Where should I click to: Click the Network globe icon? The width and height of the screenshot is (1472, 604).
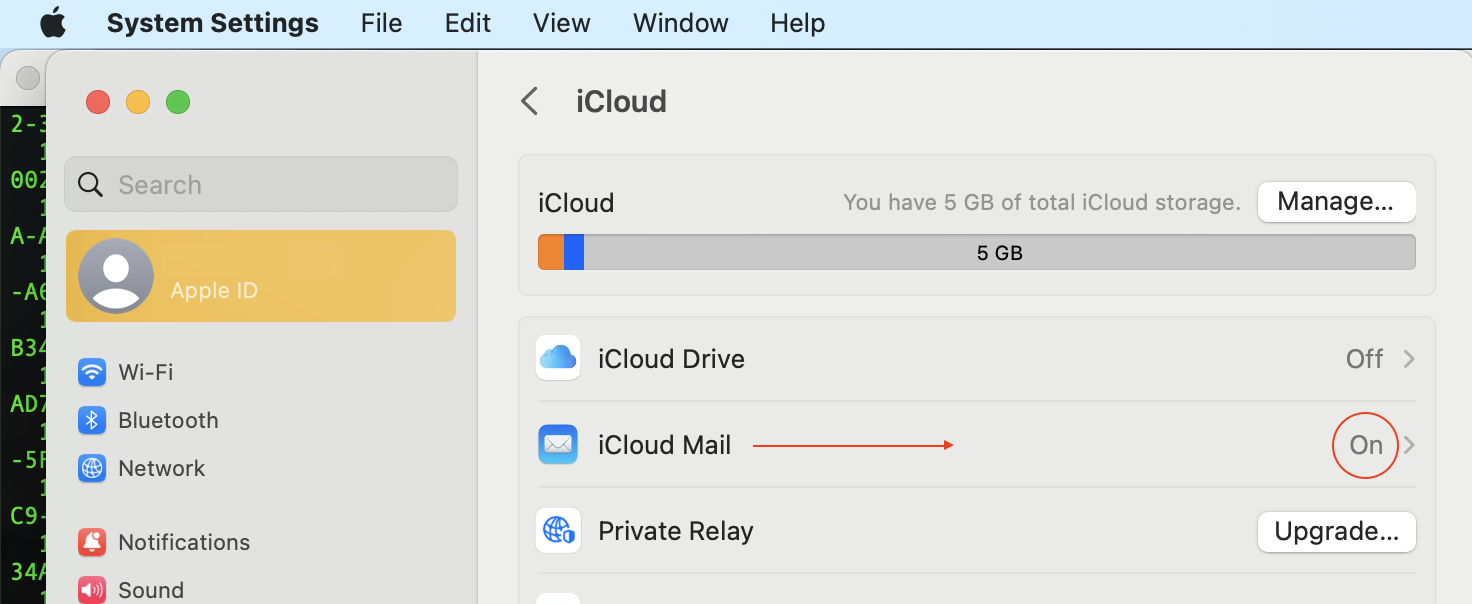pos(92,468)
